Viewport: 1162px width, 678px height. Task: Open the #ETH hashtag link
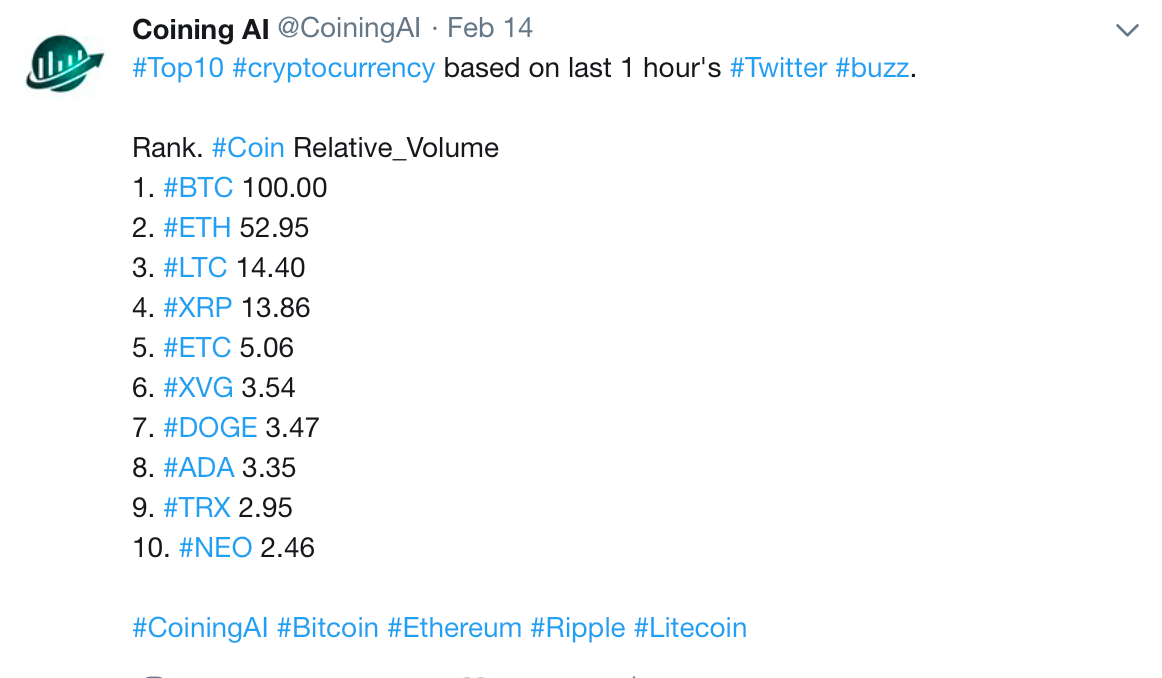point(197,228)
